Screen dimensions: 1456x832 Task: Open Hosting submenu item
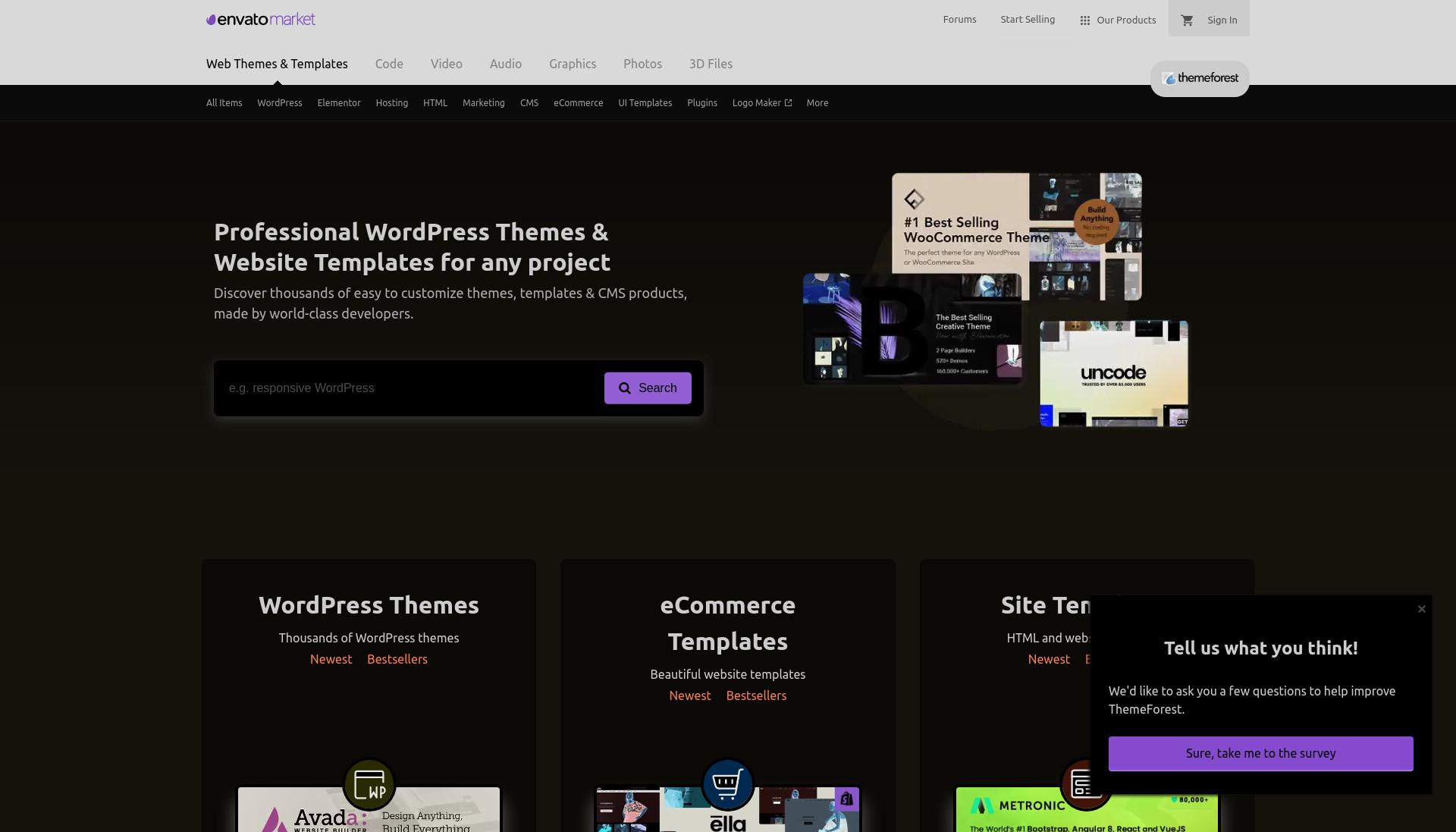391,103
